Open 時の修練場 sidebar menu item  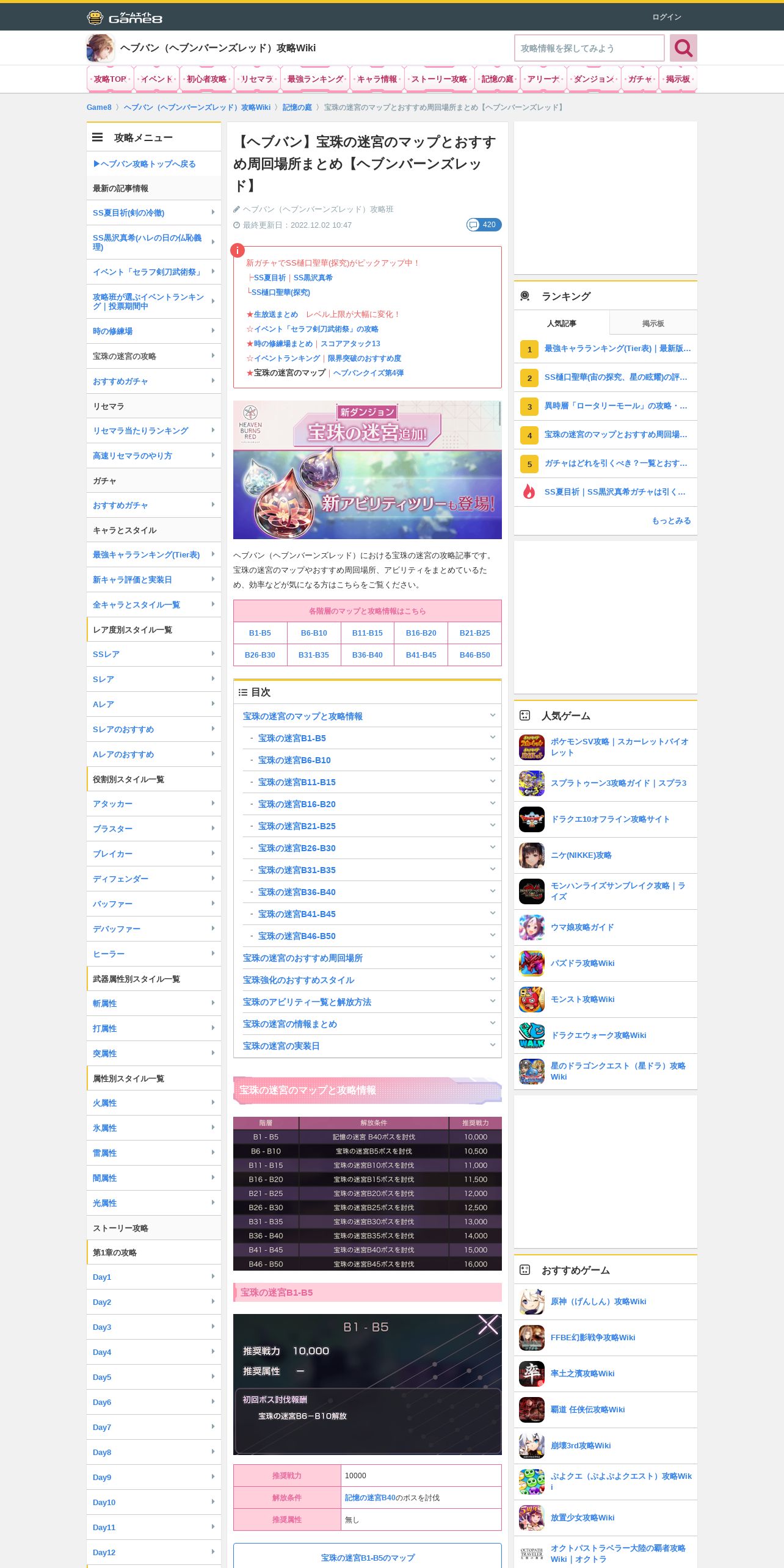(x=154, y=331)
